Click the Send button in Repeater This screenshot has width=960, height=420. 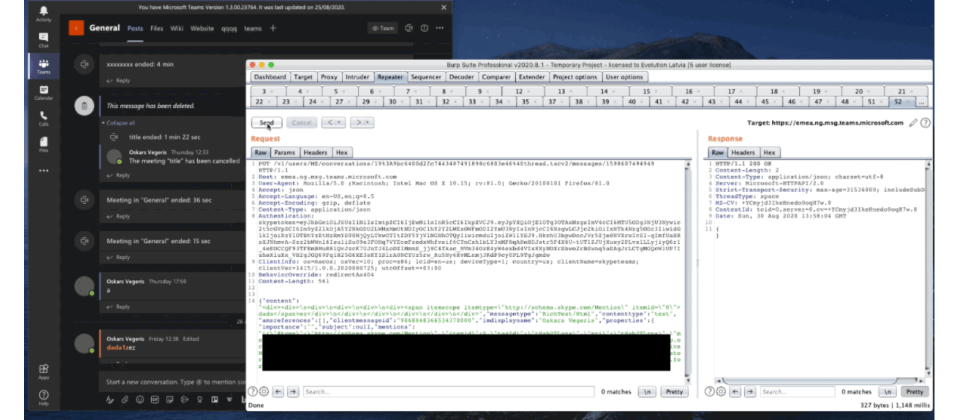pos(266,122)
